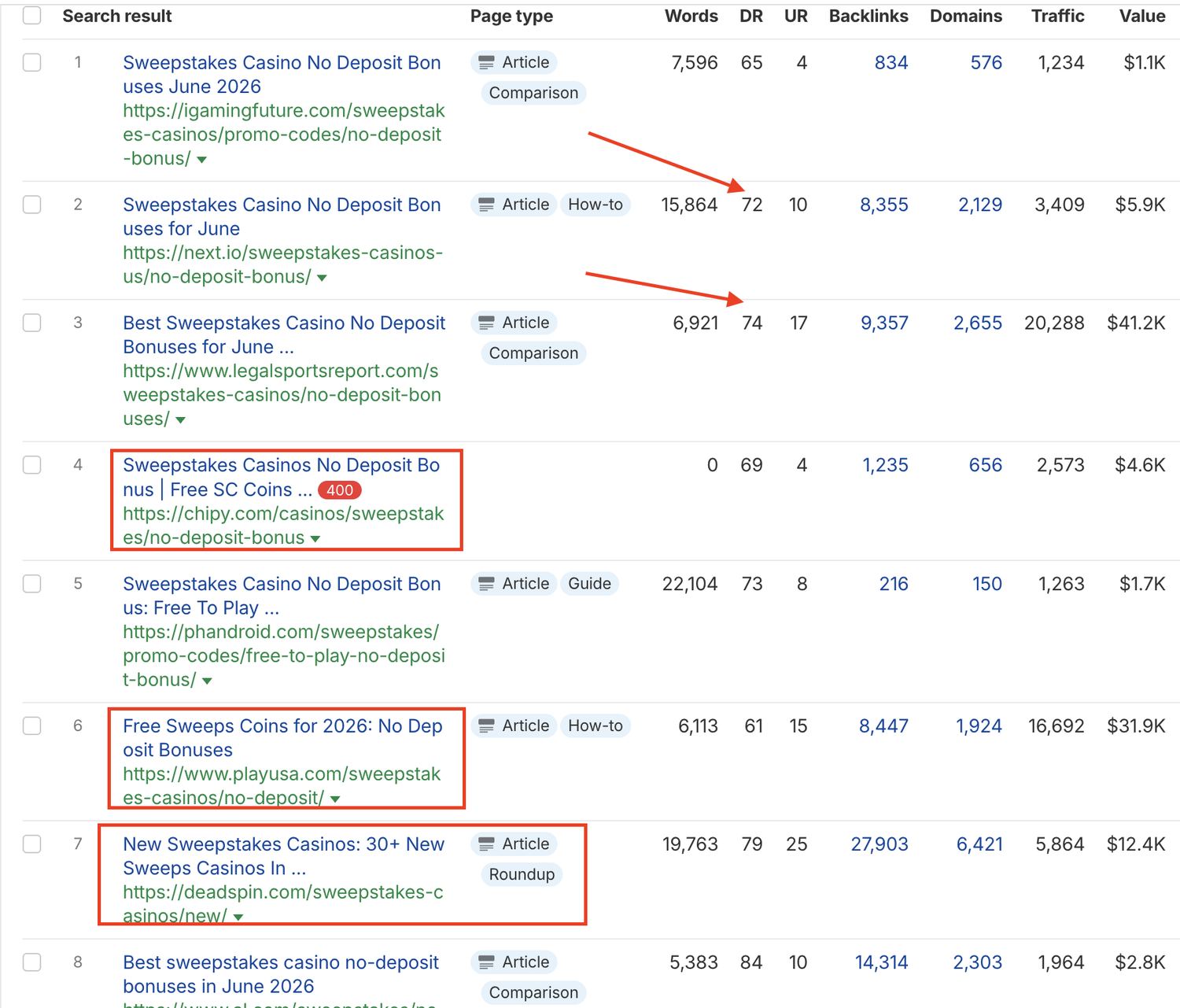The image size is (1180, 1008).
Task: Click the Article icon in legalsportsreport row
Action: (487, 323)
